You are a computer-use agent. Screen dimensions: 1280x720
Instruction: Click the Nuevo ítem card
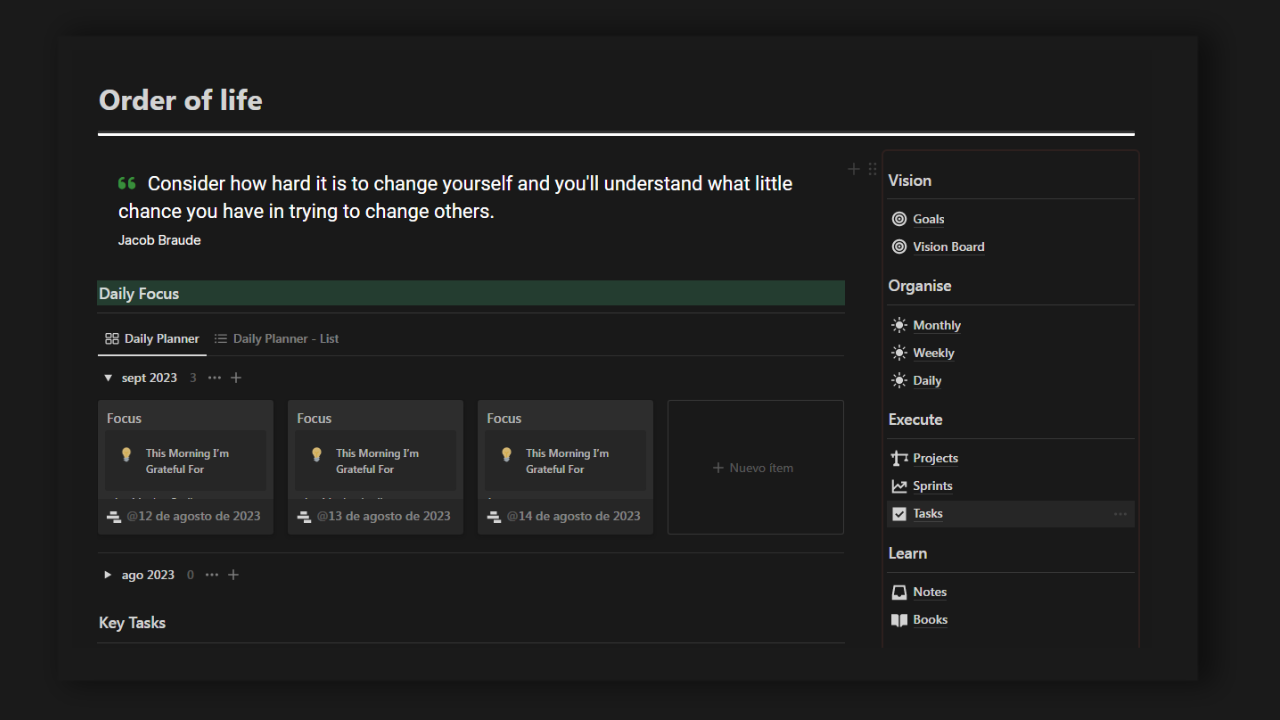[755, 467]
